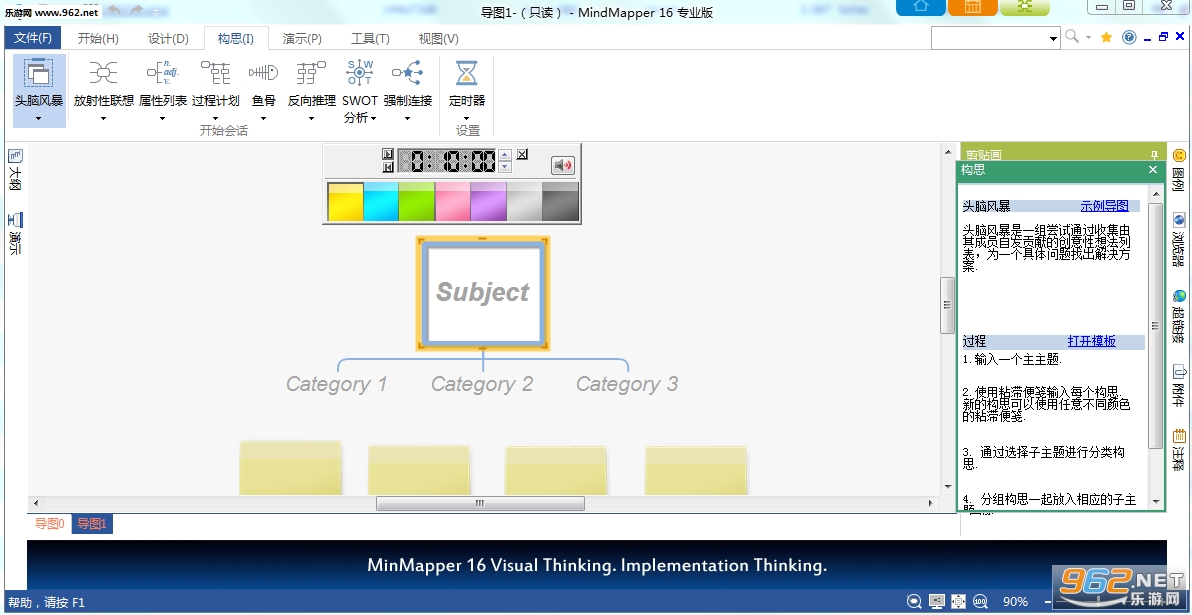
Task: Open the 演示 presentation side panel
Action: pyautogui.click(x=14, y=233)
